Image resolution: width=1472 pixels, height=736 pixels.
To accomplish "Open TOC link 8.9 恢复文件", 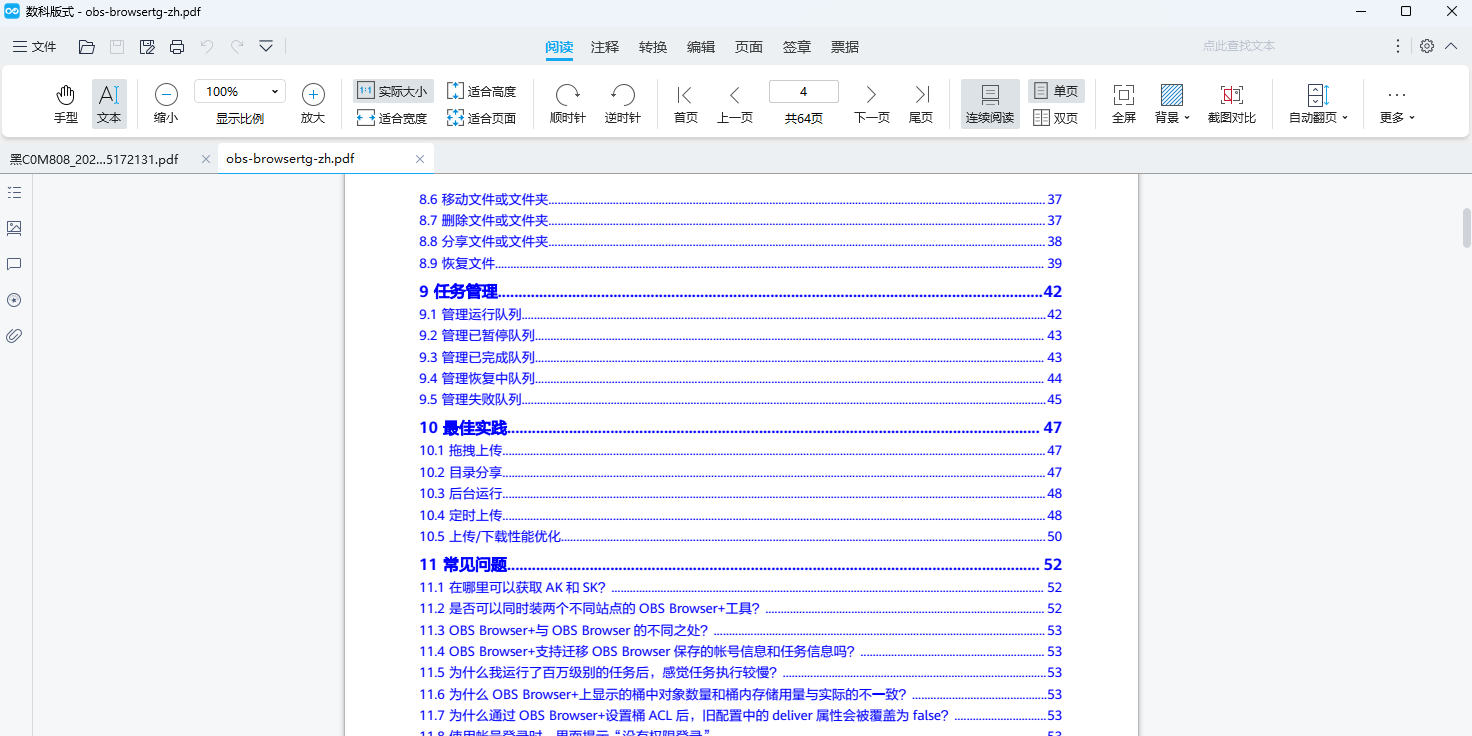I will click(x=740, y=264).
